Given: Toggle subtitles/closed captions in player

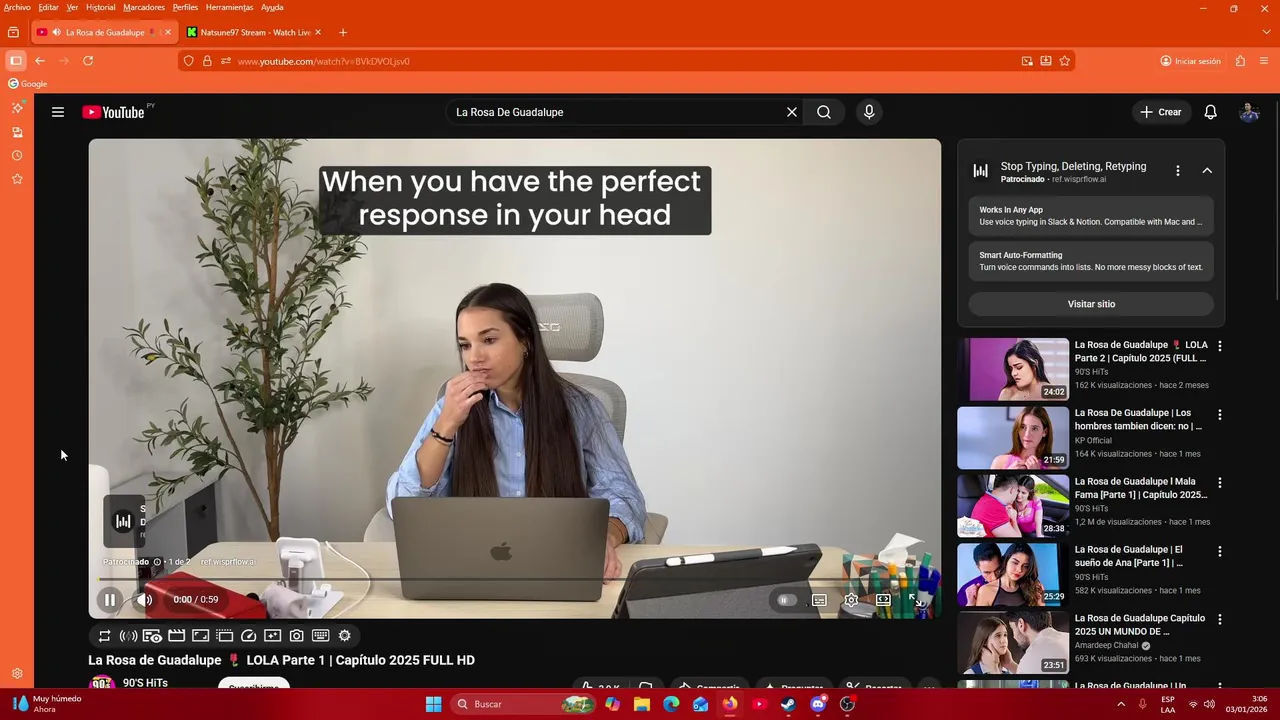Looking at the screenshot, I should (819, 600).
